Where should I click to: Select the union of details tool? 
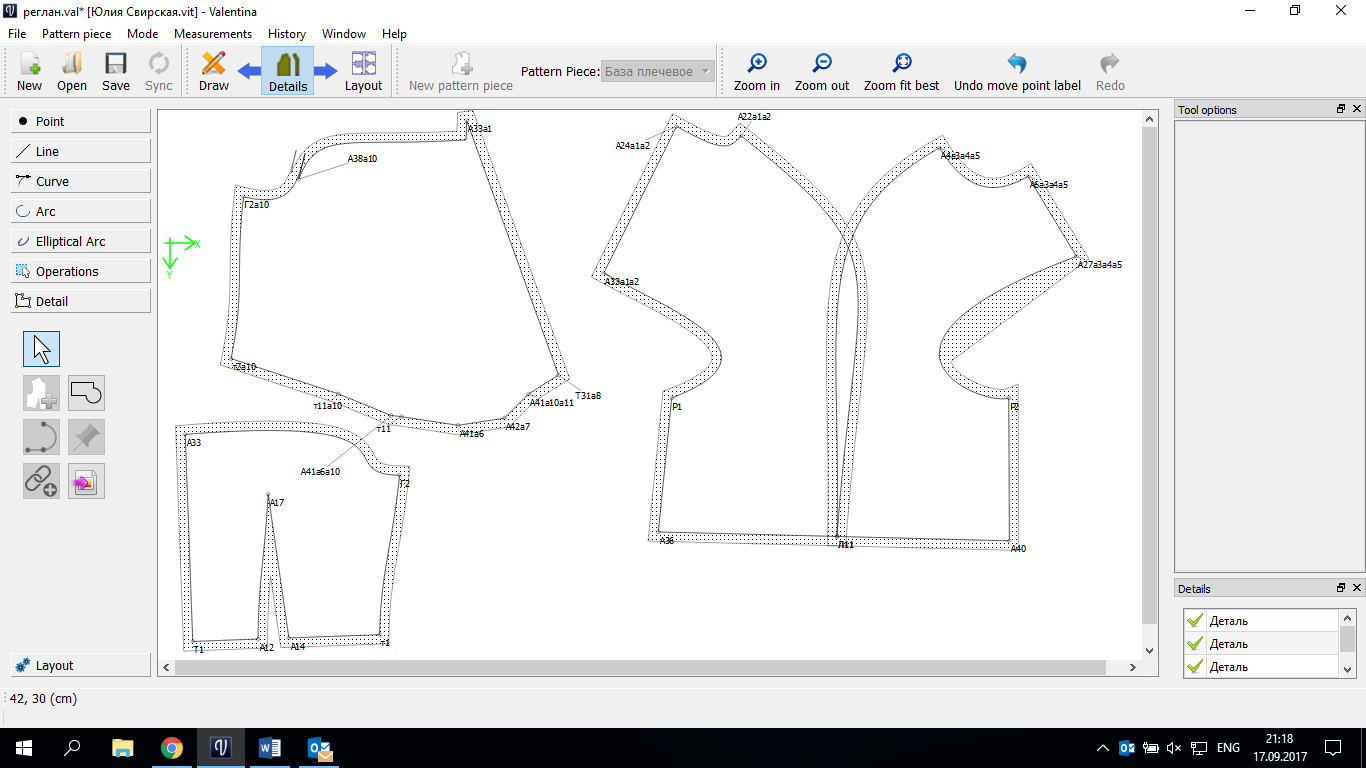[x=86, y=393]
